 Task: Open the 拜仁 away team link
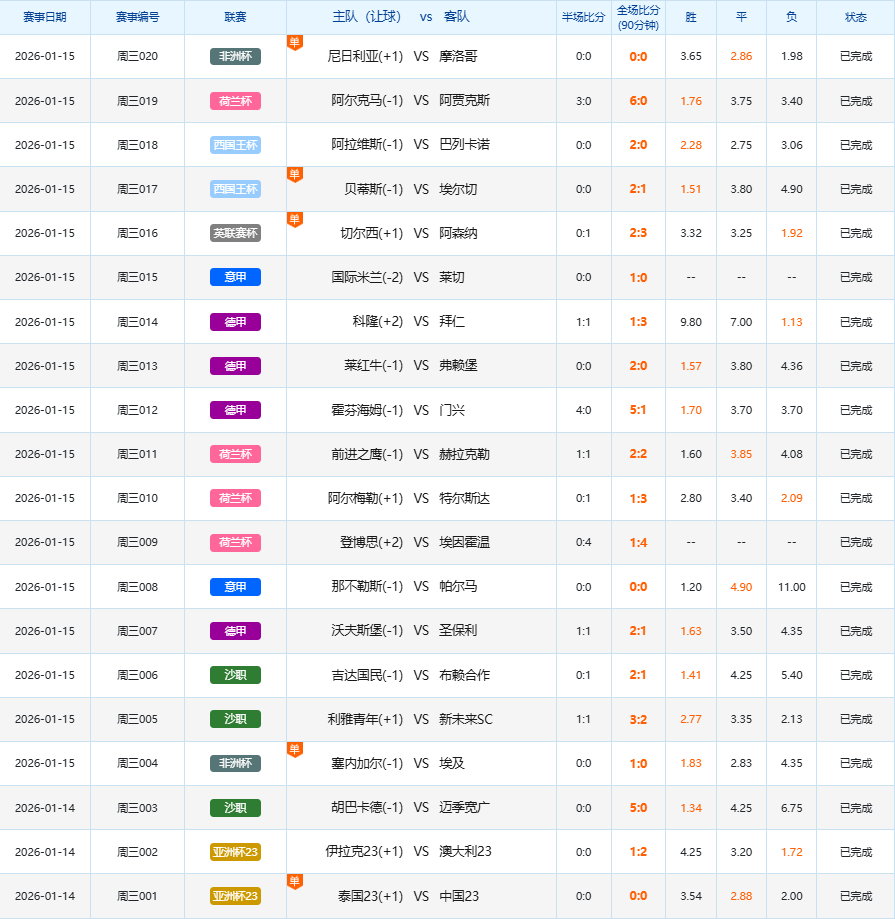click(x=452, y=322)
